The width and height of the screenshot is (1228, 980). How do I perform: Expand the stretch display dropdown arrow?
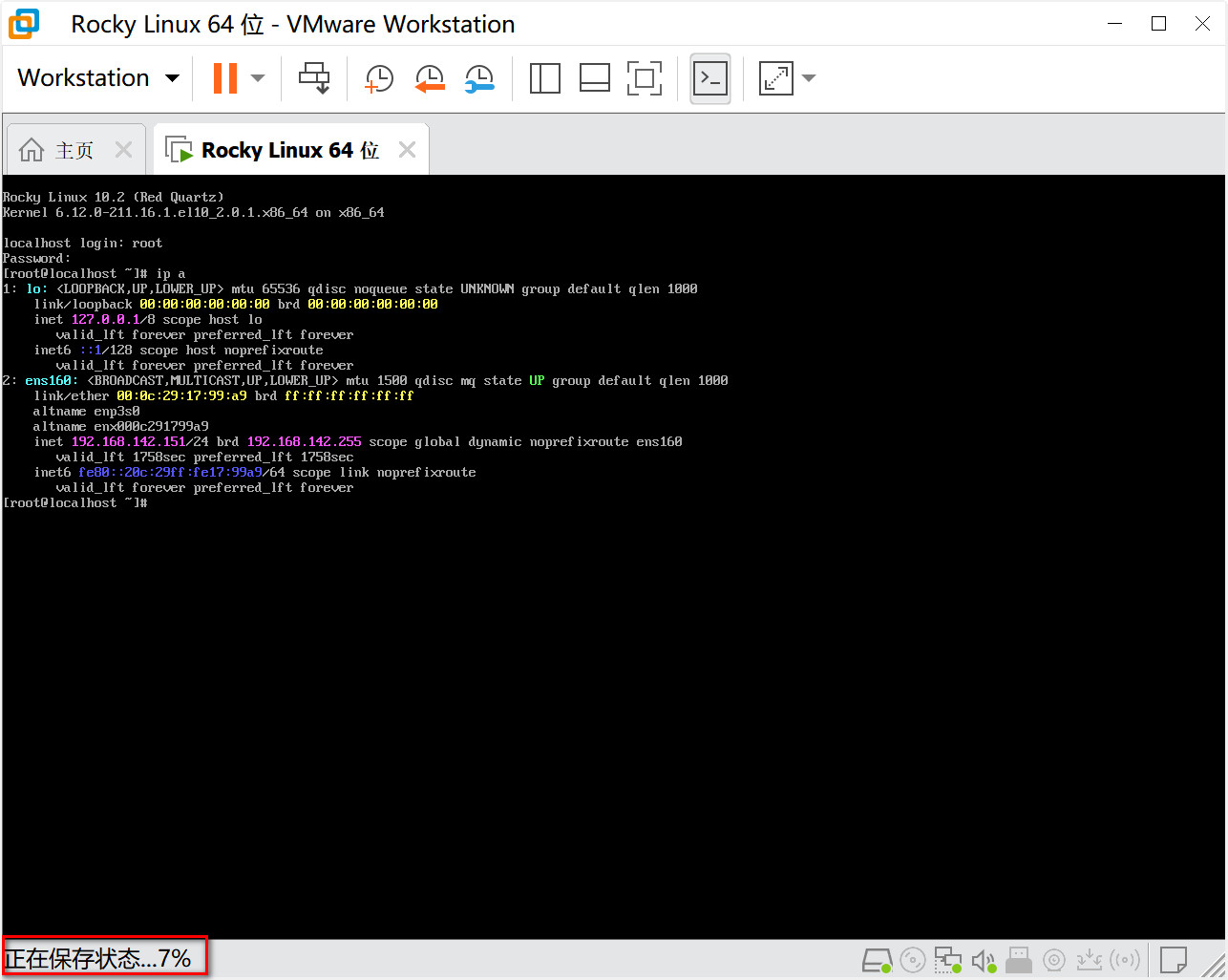pyautogui.click(x=809, y=78)
